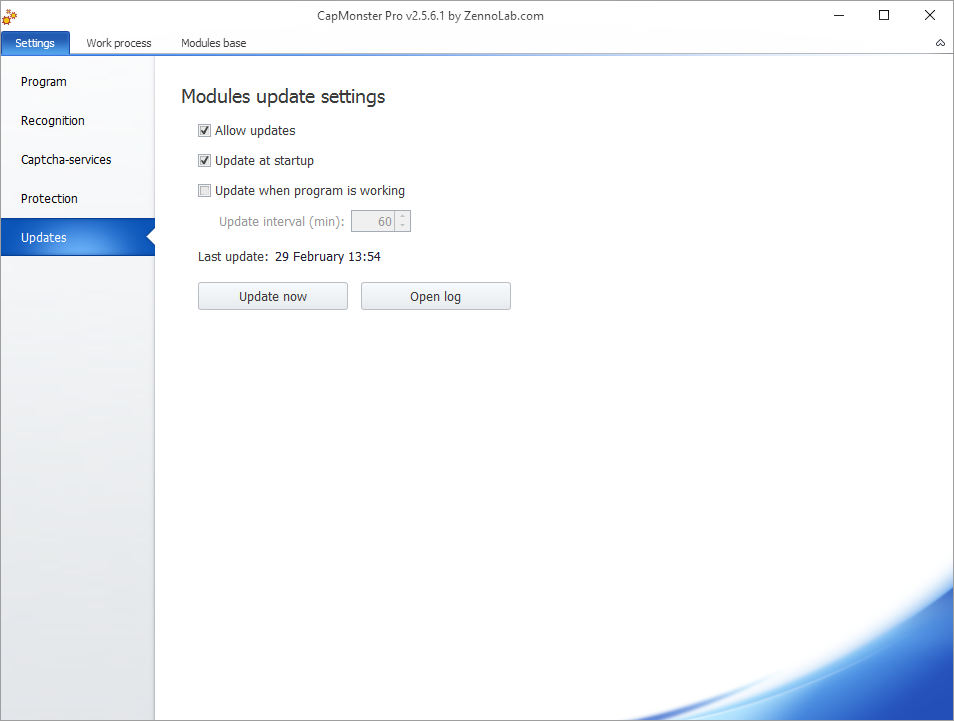Enable Update when program is working
The width and height of the screenshot is (954, 721).
pyautogui.click(x=204, y=190)
